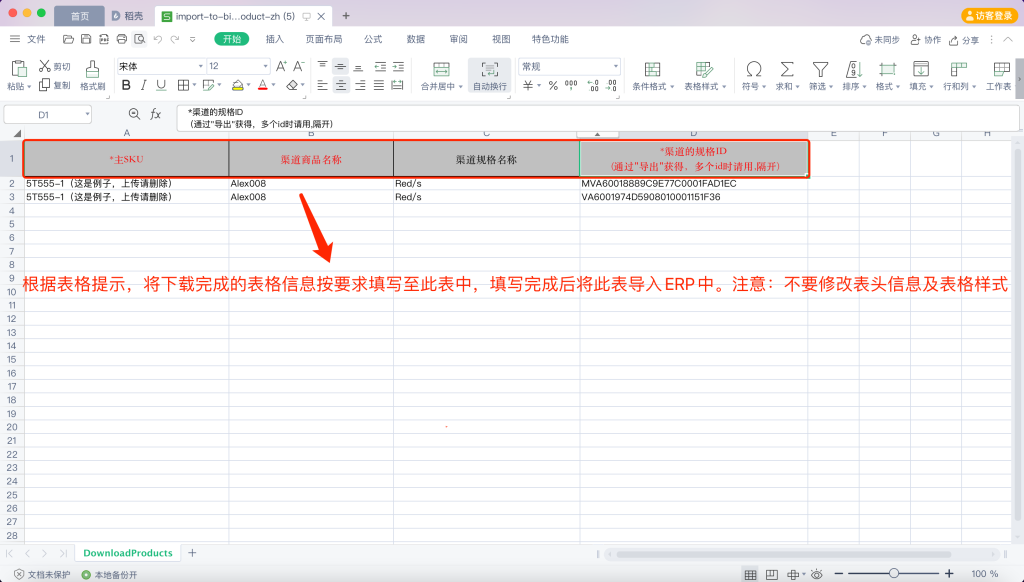
Task: Click the D1 name box field
Action: click(x=44, y=115)
